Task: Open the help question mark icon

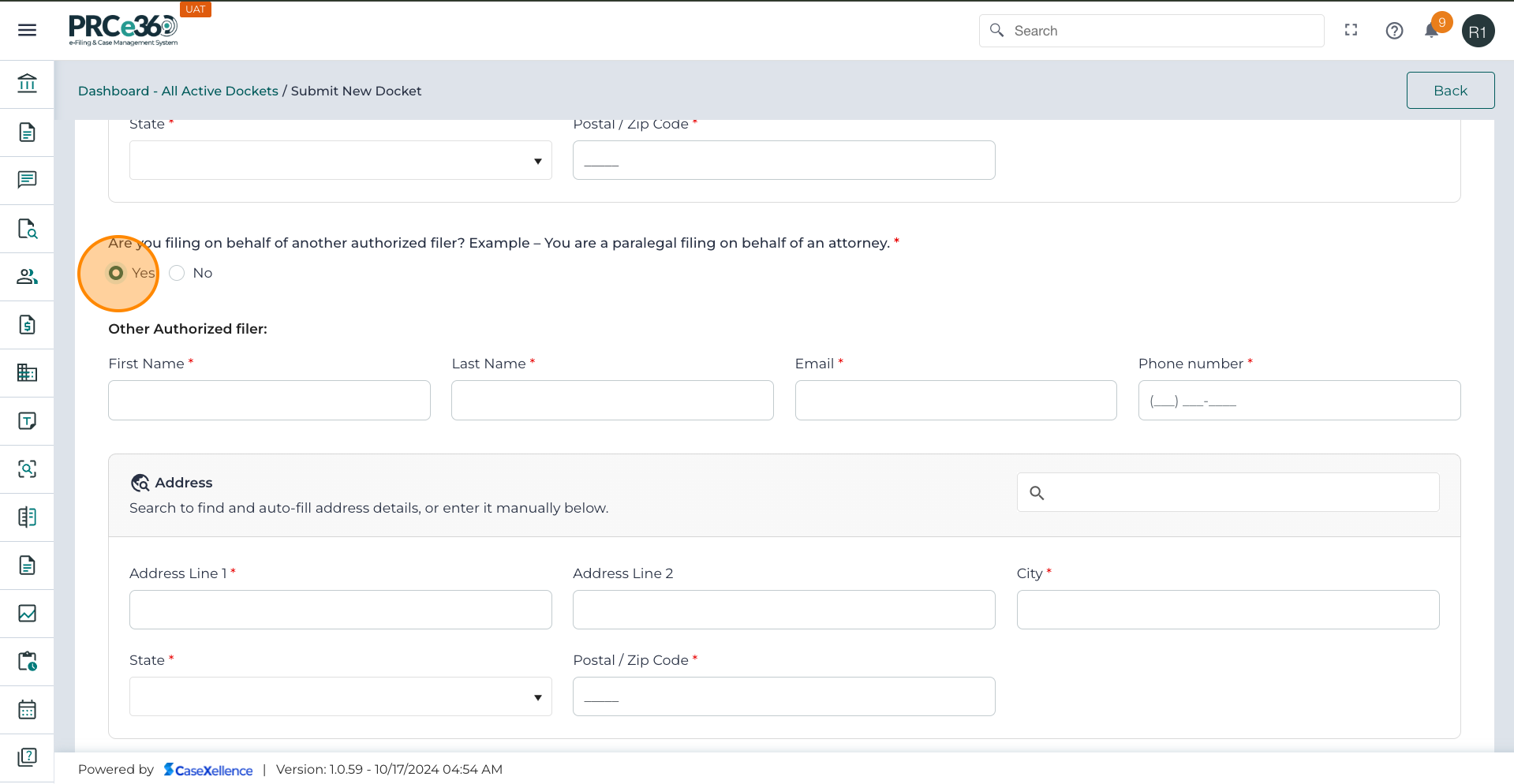Action: (x=1394, y=31)
